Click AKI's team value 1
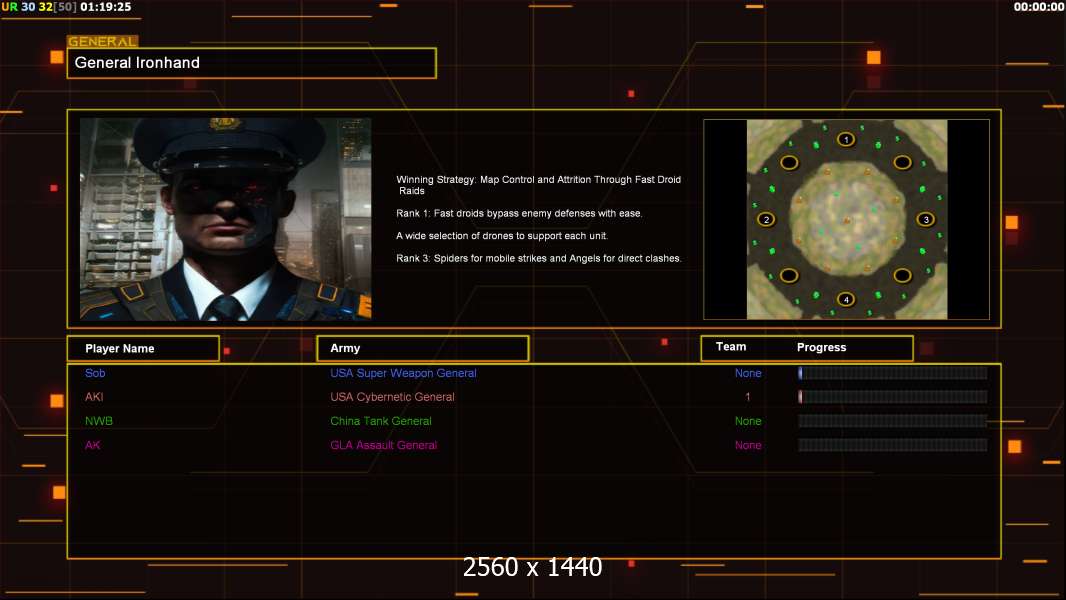 (748, 397)
